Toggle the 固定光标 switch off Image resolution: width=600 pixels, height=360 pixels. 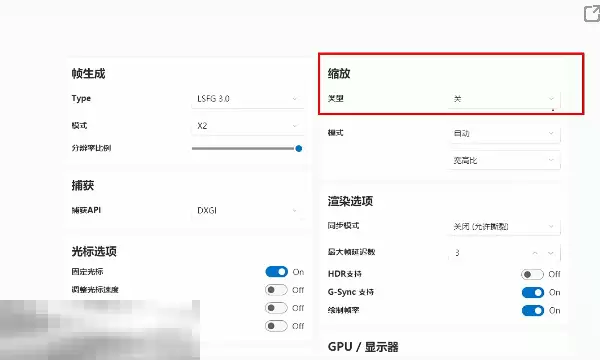point(276,272)
